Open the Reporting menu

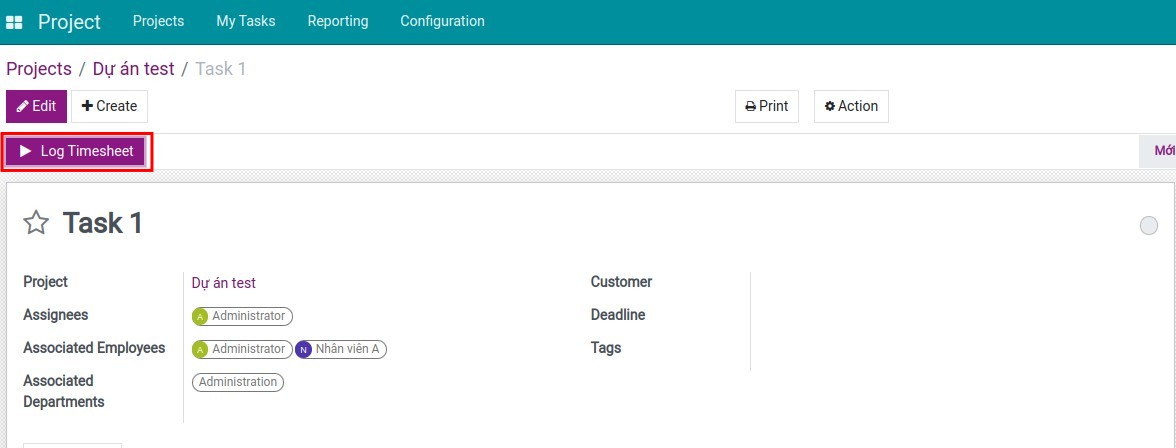pyautogui.click(x=337, y=21)
